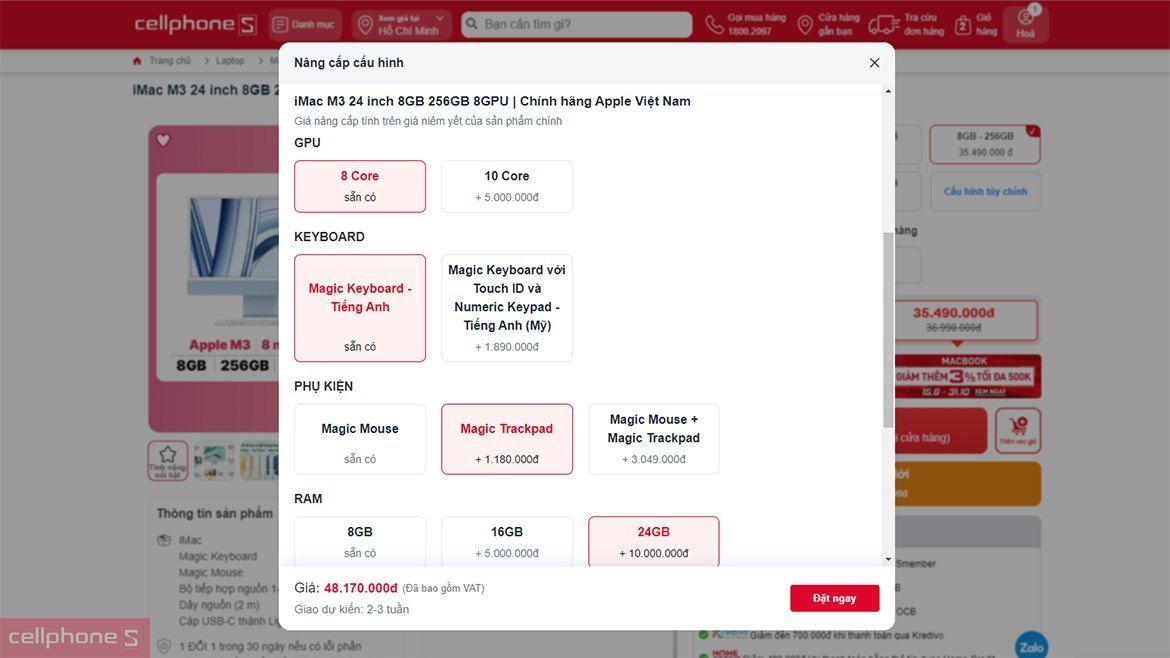This screenshot has height=658, width=1170.
Task: Open the Danh mục category menu
Action: pyautogui.click(x=304, y=25)
